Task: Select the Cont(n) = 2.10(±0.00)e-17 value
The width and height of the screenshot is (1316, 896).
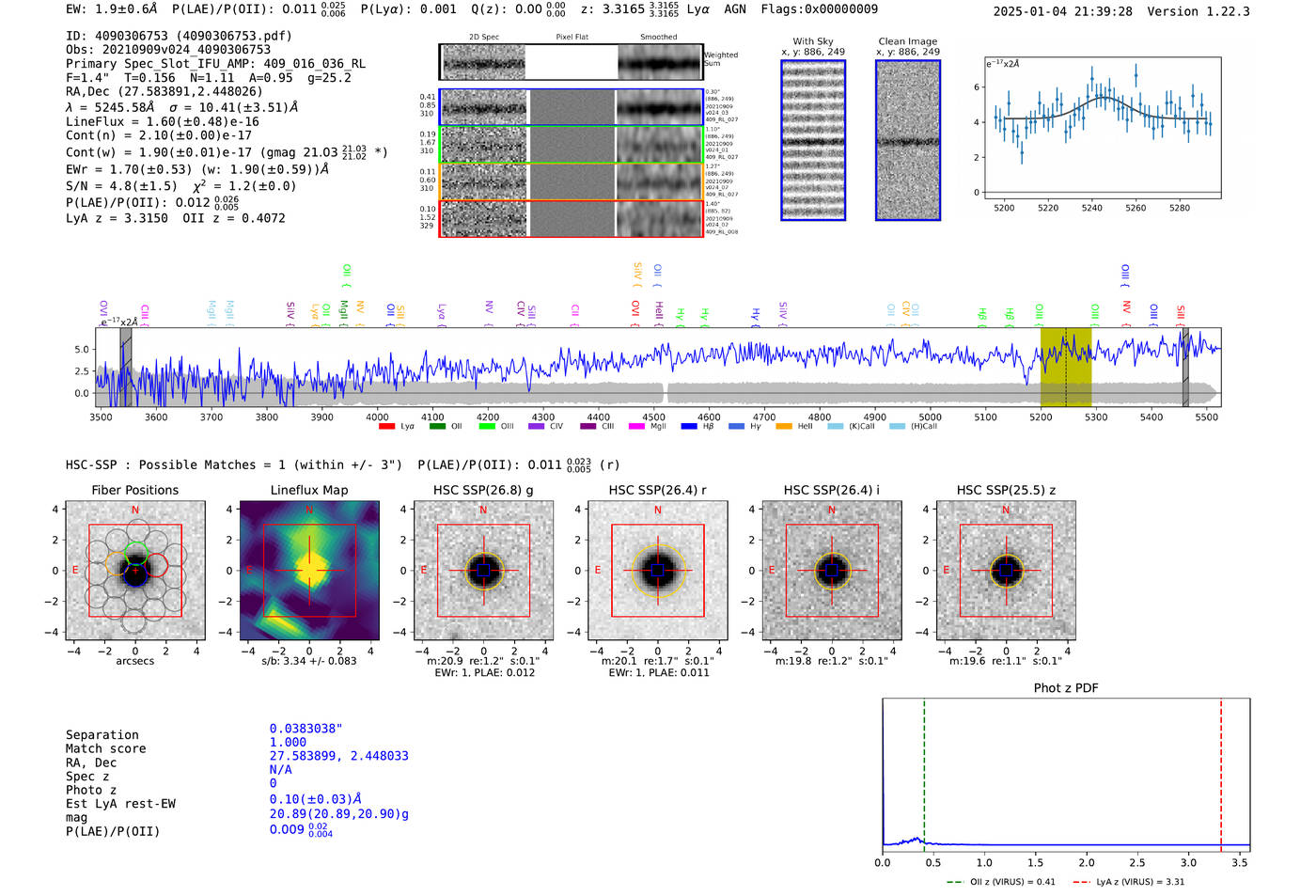Action: click(159, 135)
